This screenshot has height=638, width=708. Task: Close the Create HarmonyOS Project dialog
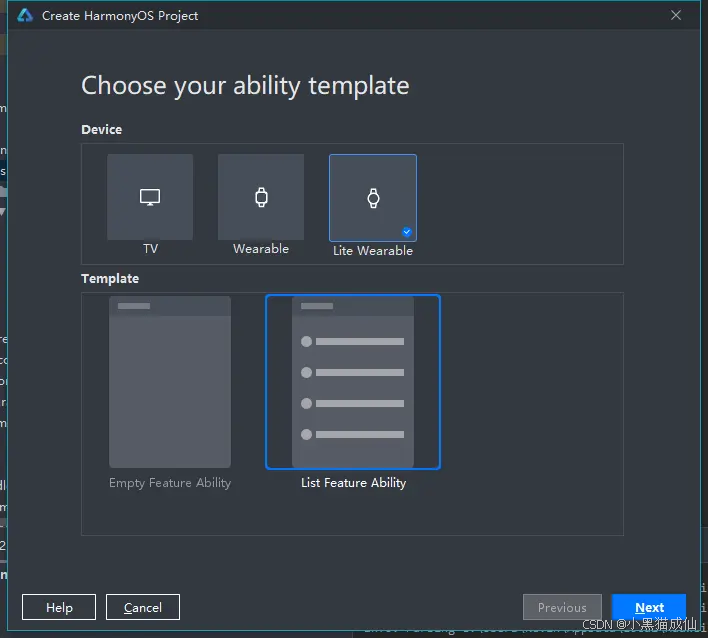coord(676,15)
